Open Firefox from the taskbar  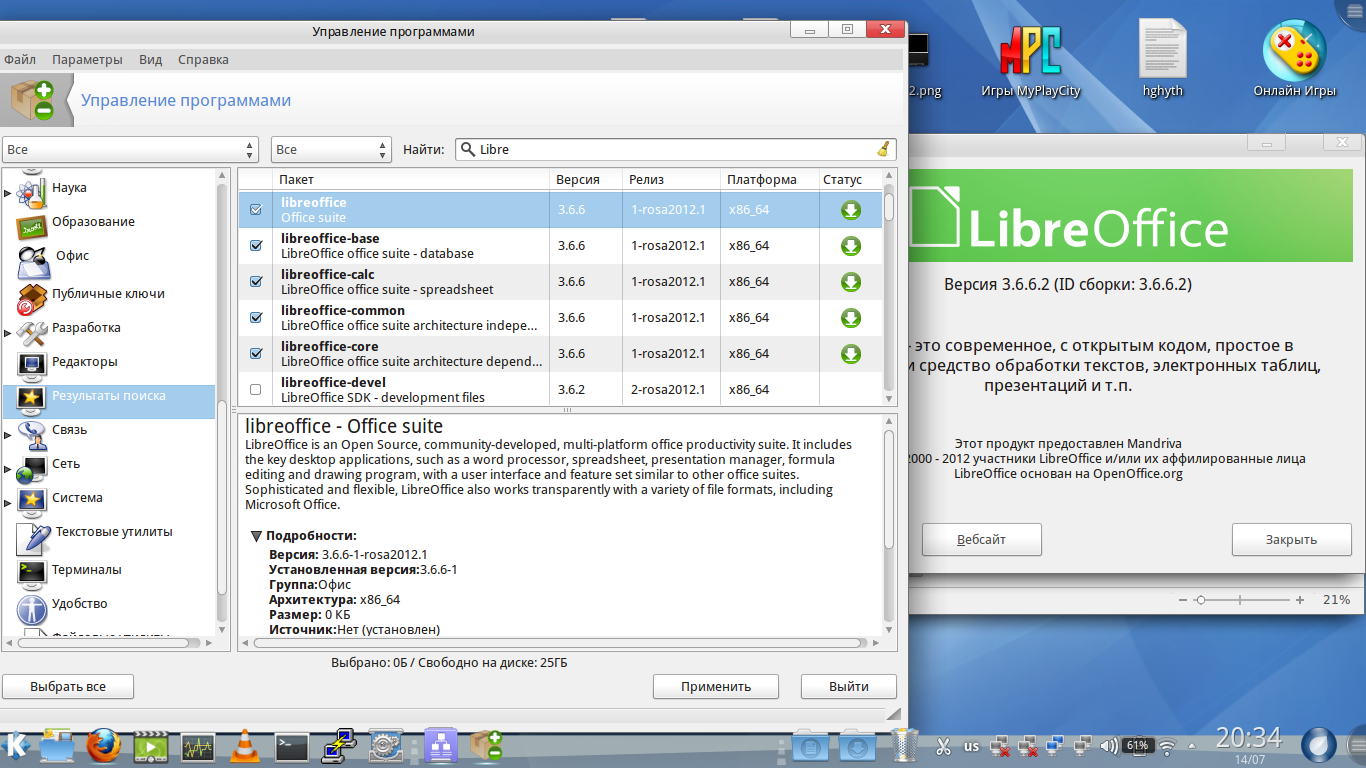click(103, 746)
